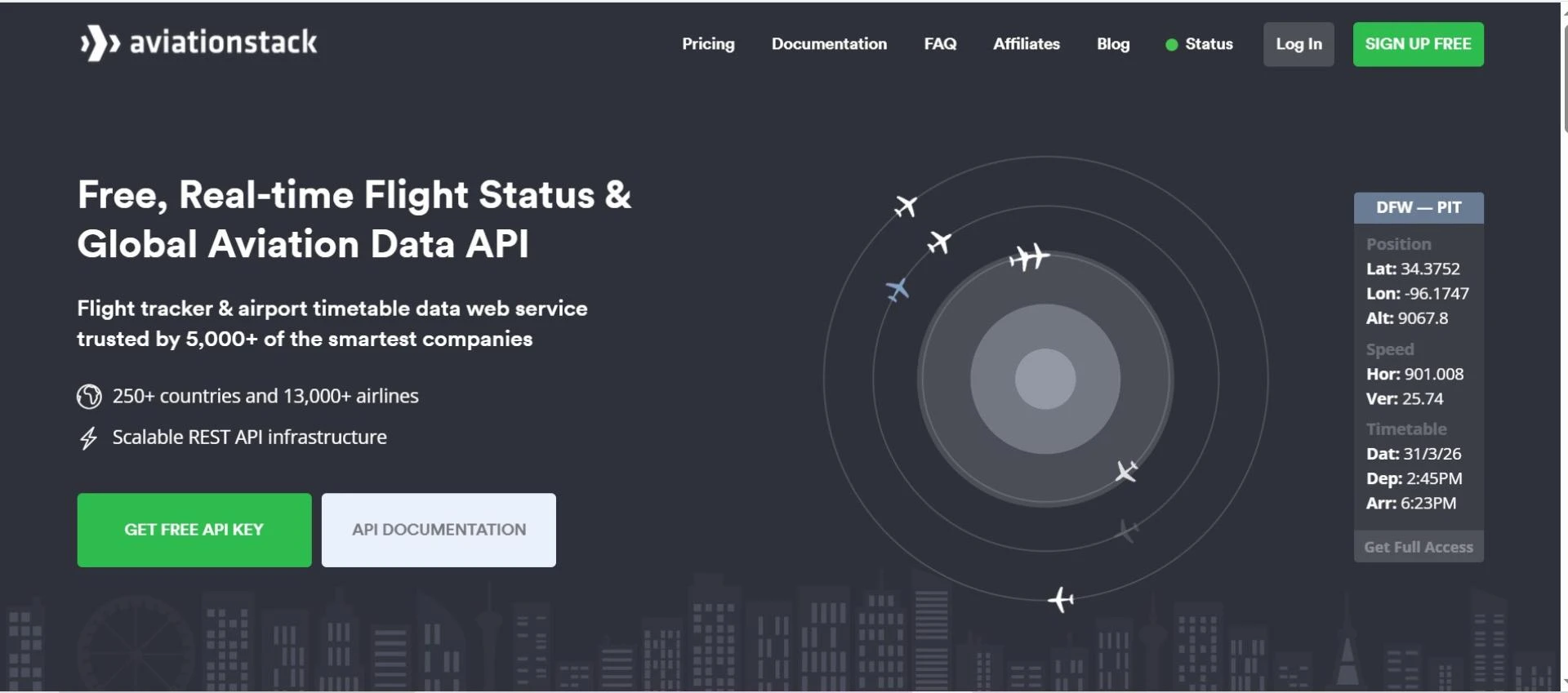1568x693 pixels.
Task: Click the green status indicator dot
Action: (x=1171, y=45)
